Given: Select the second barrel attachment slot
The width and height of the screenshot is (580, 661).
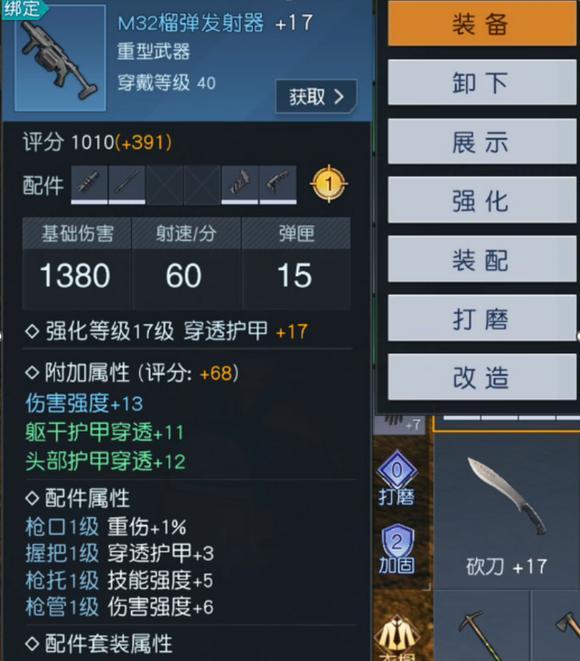Looking at the screenshot, I should click(127, 185).
